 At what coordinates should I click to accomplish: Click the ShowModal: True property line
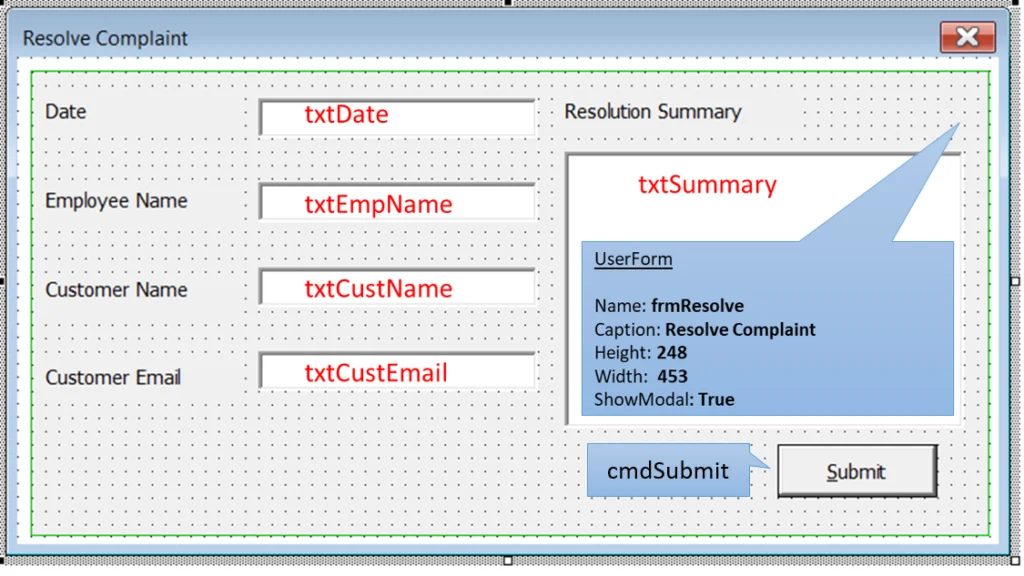pyautogui.click(x=664, y=399)
